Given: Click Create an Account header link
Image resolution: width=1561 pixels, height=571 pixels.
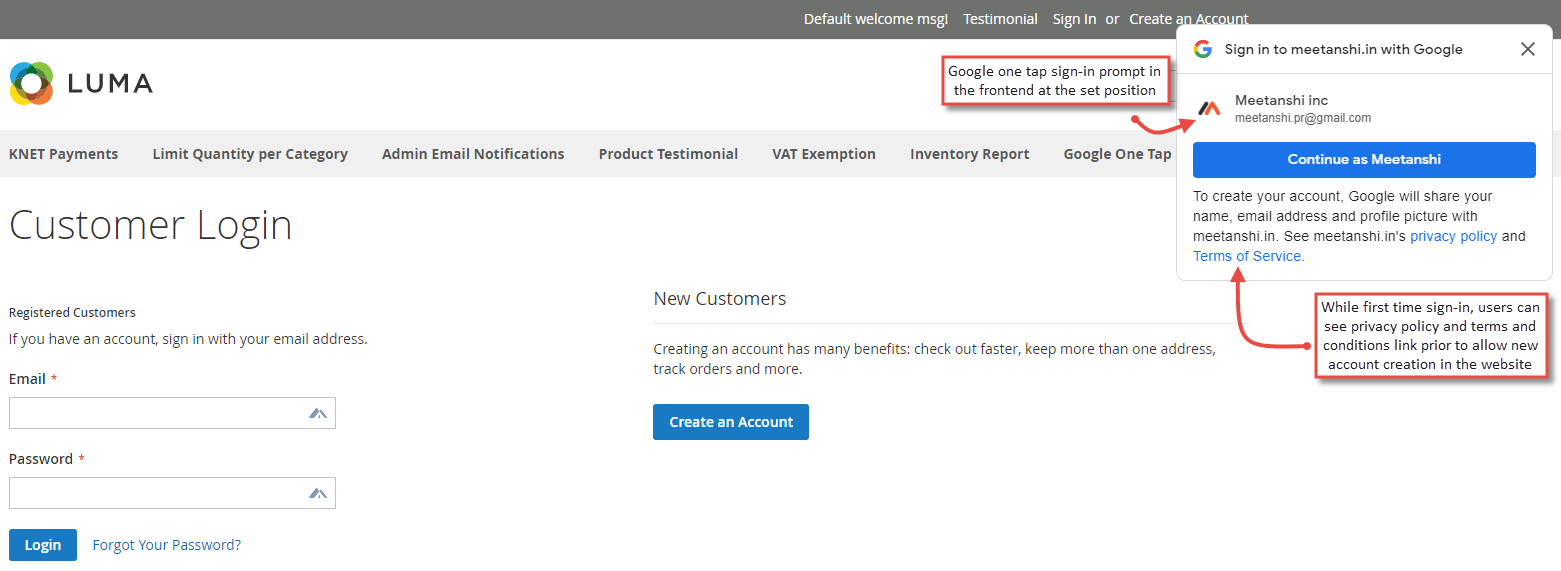Looking at the screenshot, I should click(1188, 19).
